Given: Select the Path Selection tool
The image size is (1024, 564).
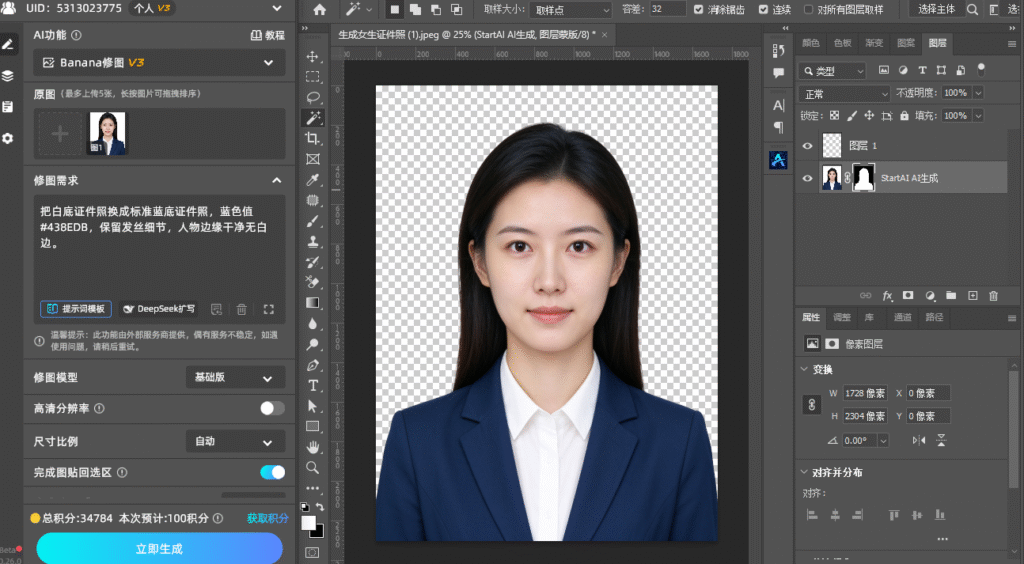Looking at the screenshot, I should 313,406.
